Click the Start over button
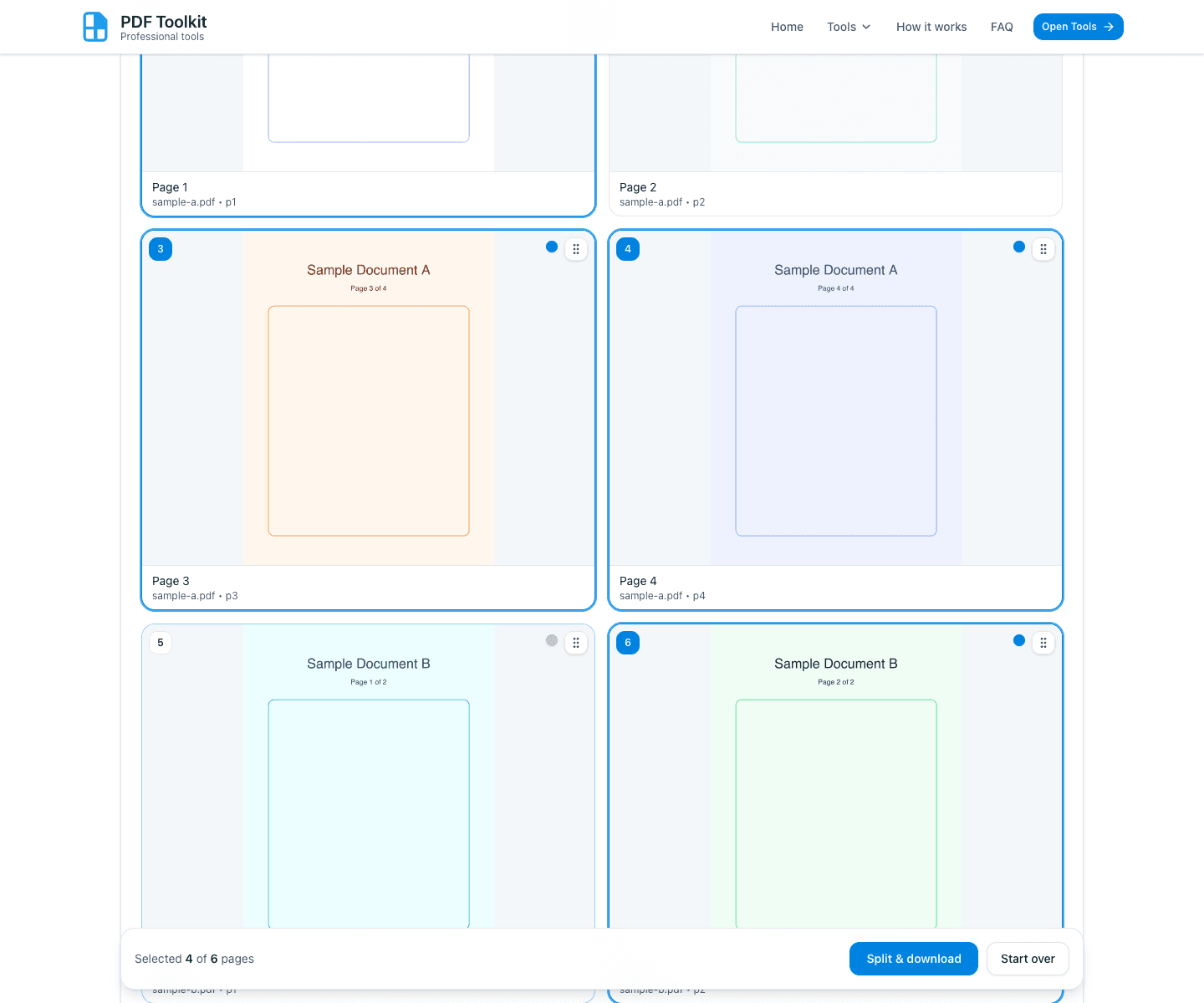This screenshot has width=1204, height=1003. (x=1028, y=959)
